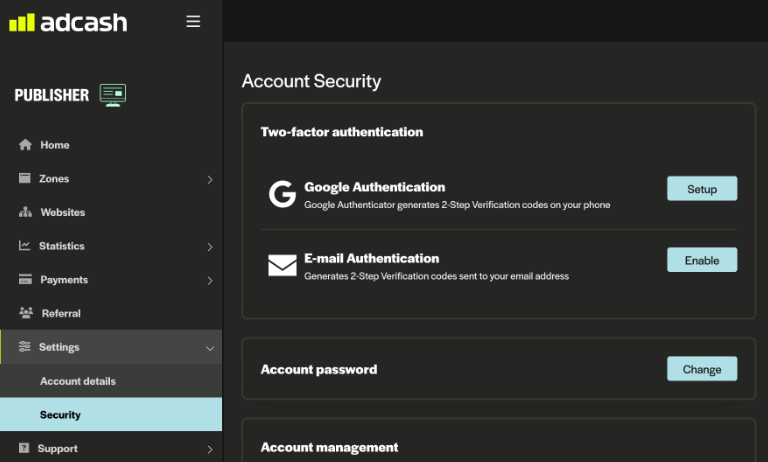Expand the Zones submenu chevron
The height and width of the screenshot is (462, 768).
(x=210, y=179)
